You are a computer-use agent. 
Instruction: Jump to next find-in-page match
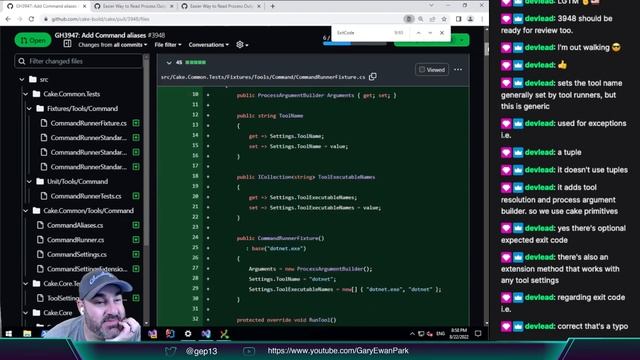(x=430, y=33)
